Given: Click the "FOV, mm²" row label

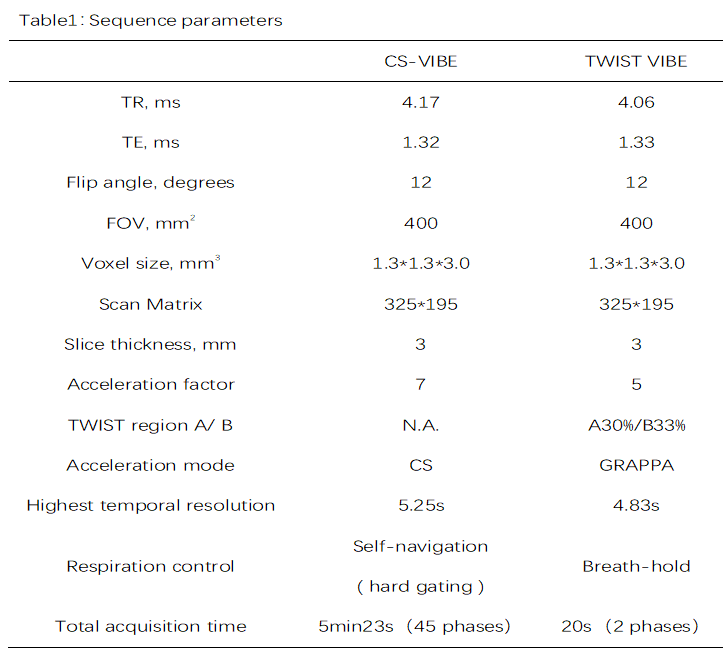Looking at the screenshot, I should tap(150, 223).
